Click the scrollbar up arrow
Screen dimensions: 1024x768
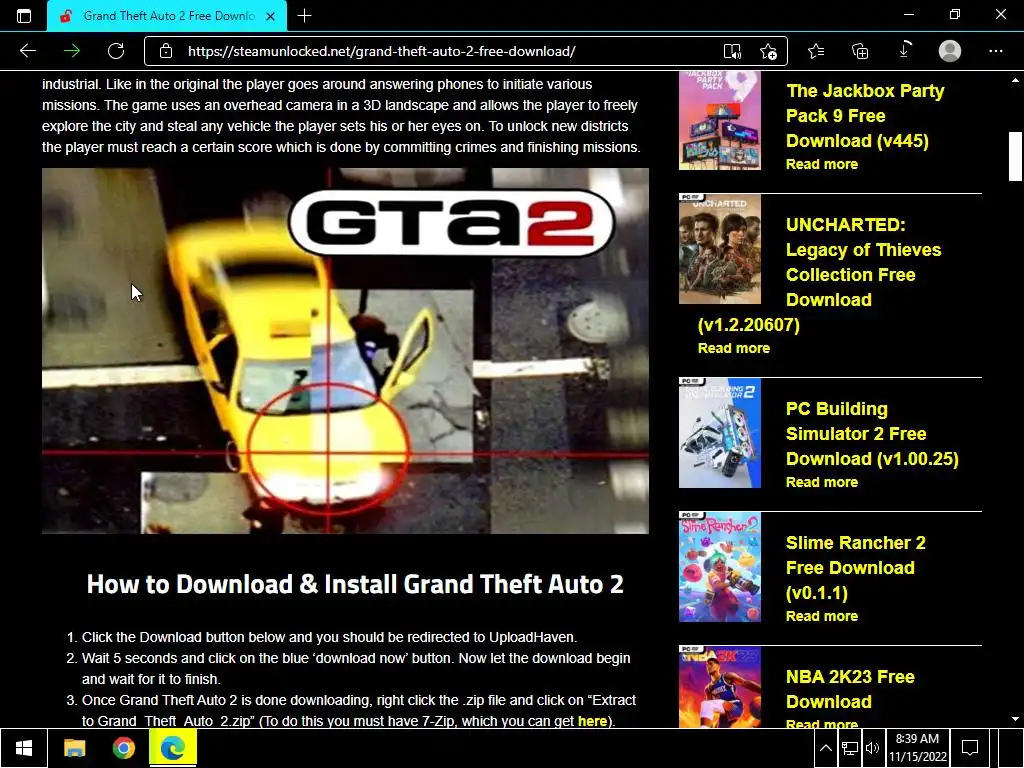click(x=1015, y=80)
